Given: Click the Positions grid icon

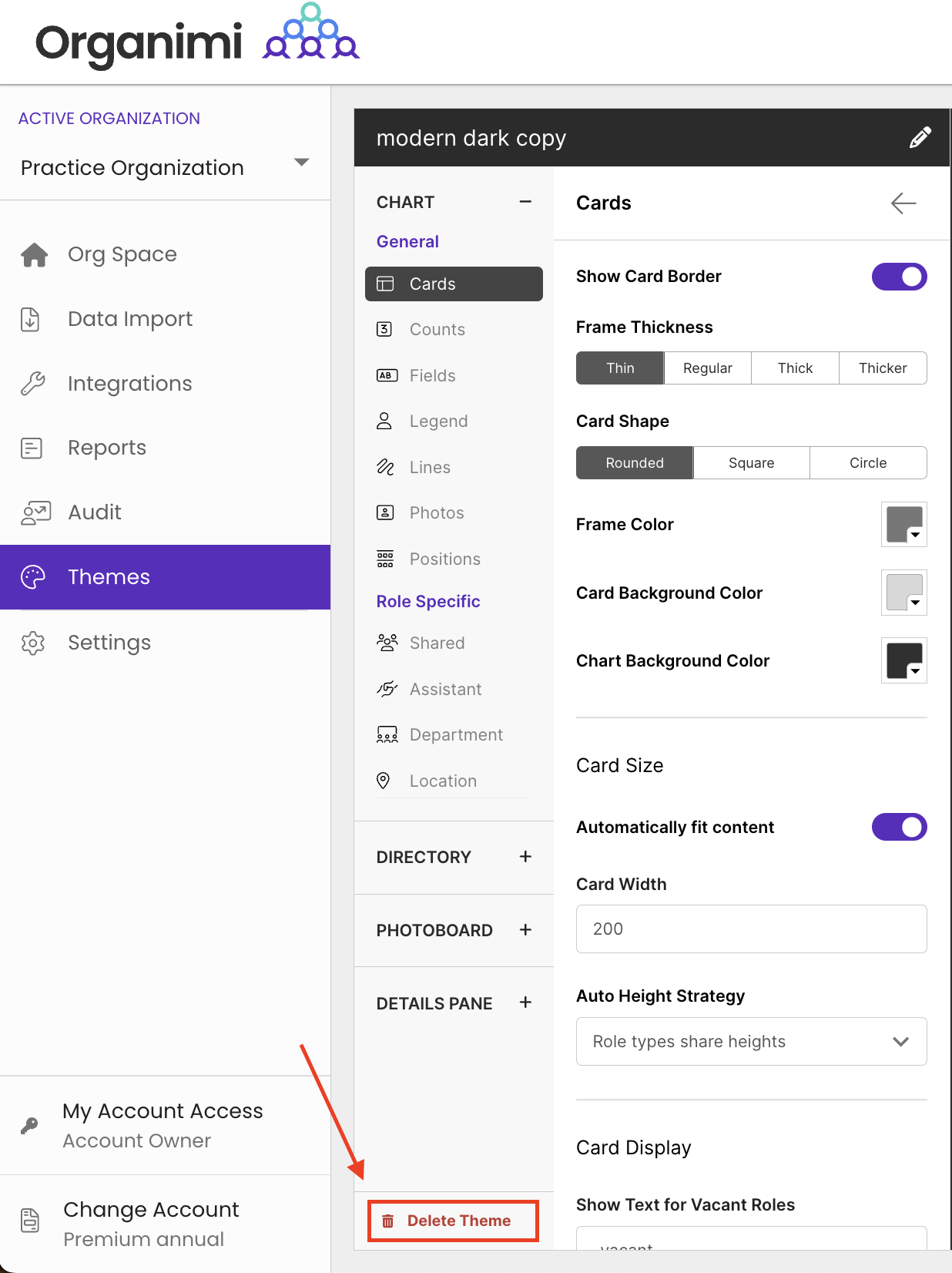Looking at the screenshot, I should (x=385, y=559).
